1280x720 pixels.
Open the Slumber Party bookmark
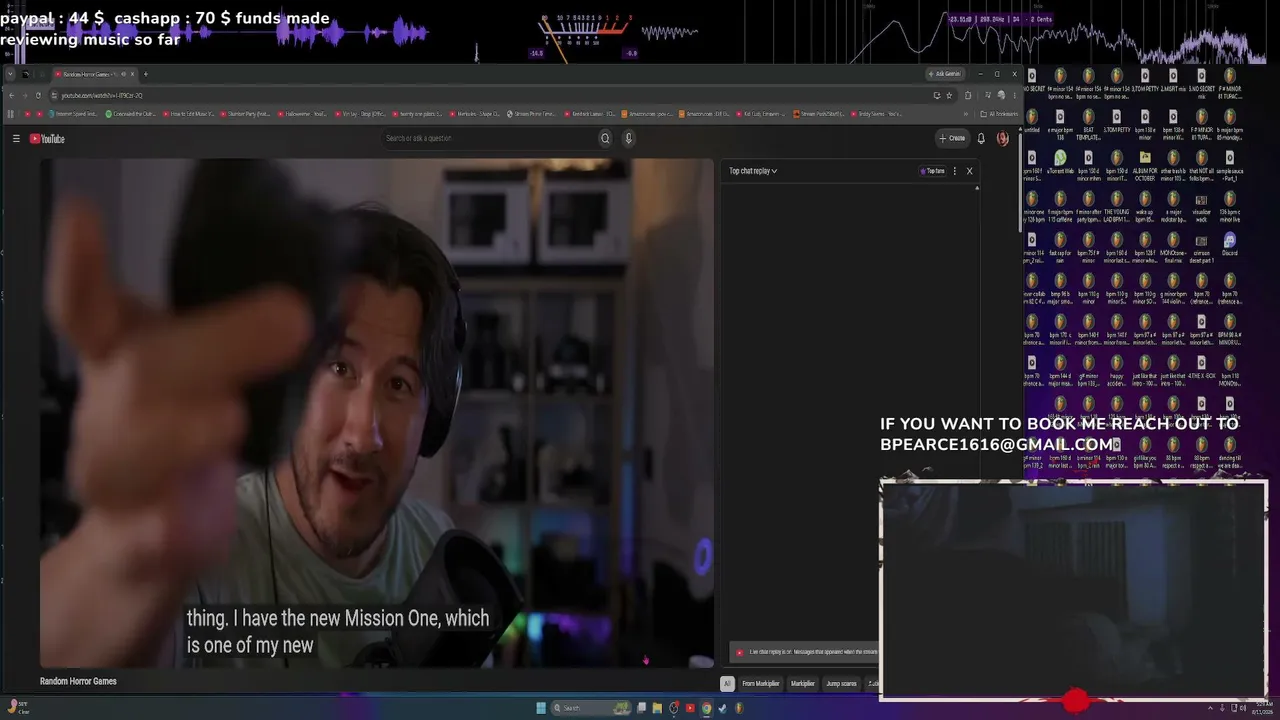click(246, 114)
